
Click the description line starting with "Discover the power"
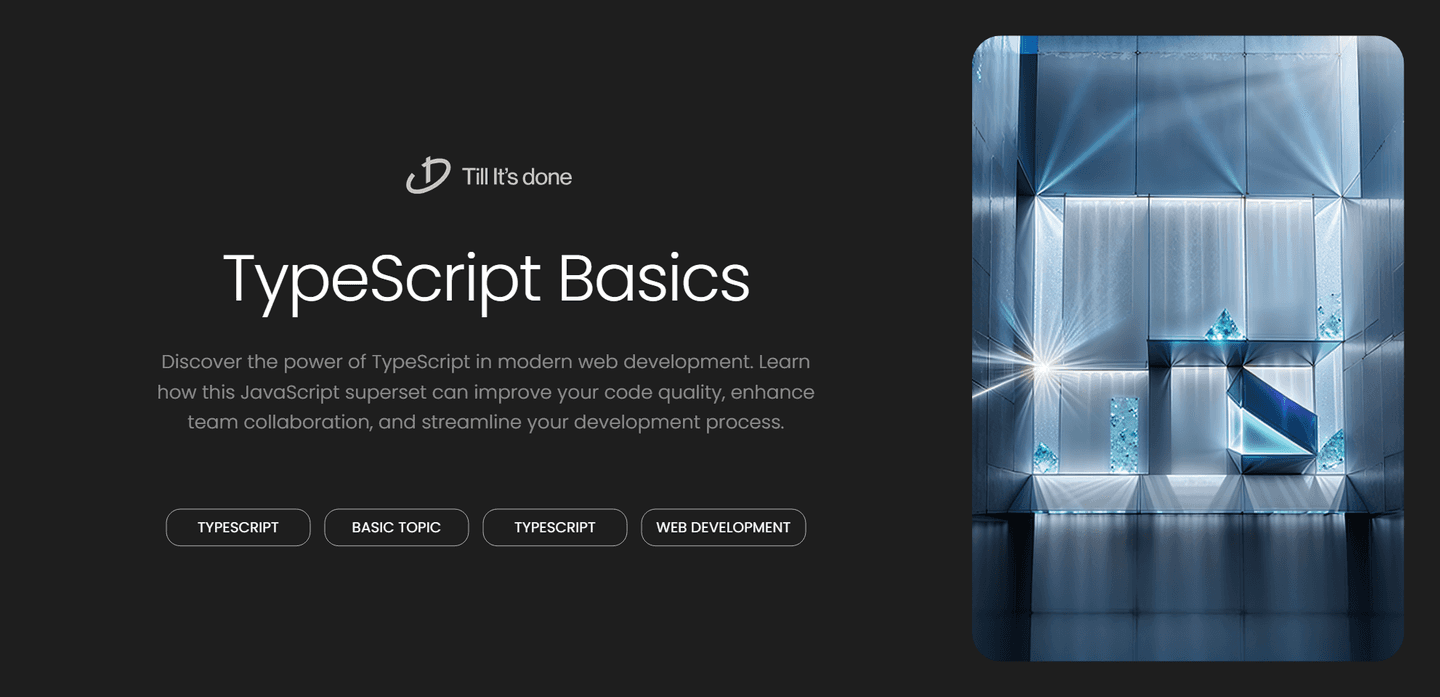click(485, 361)
